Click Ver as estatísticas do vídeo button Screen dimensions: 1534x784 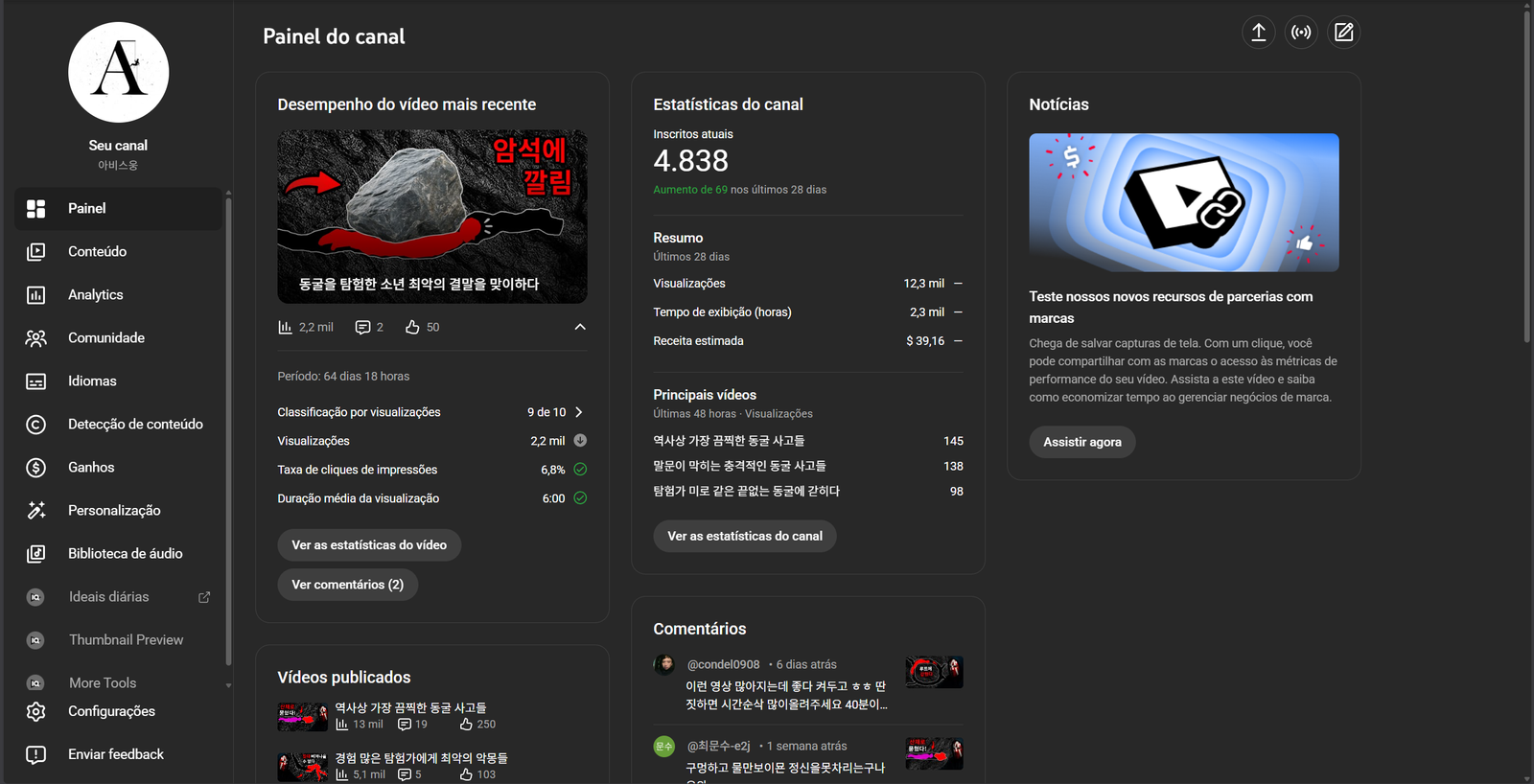click(369, 545)
